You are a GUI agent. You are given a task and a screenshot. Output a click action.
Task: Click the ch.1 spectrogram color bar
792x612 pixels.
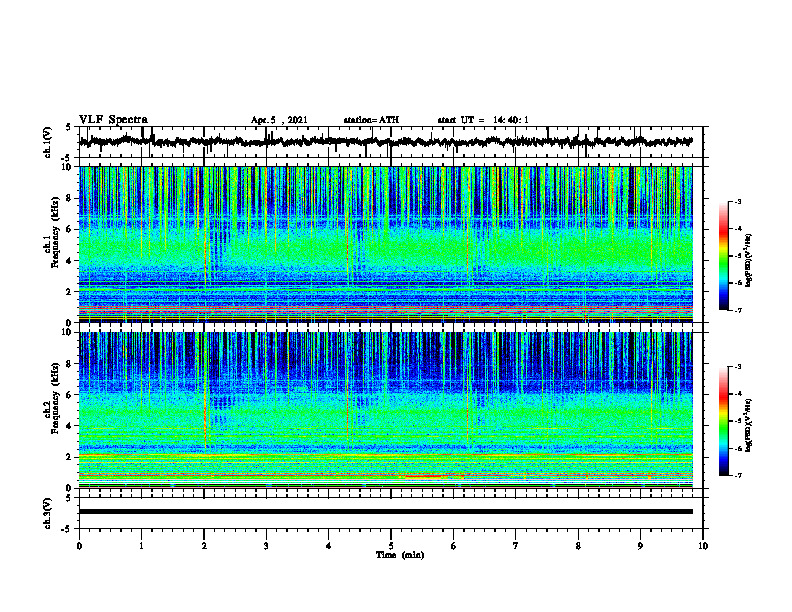pos(723,256)
